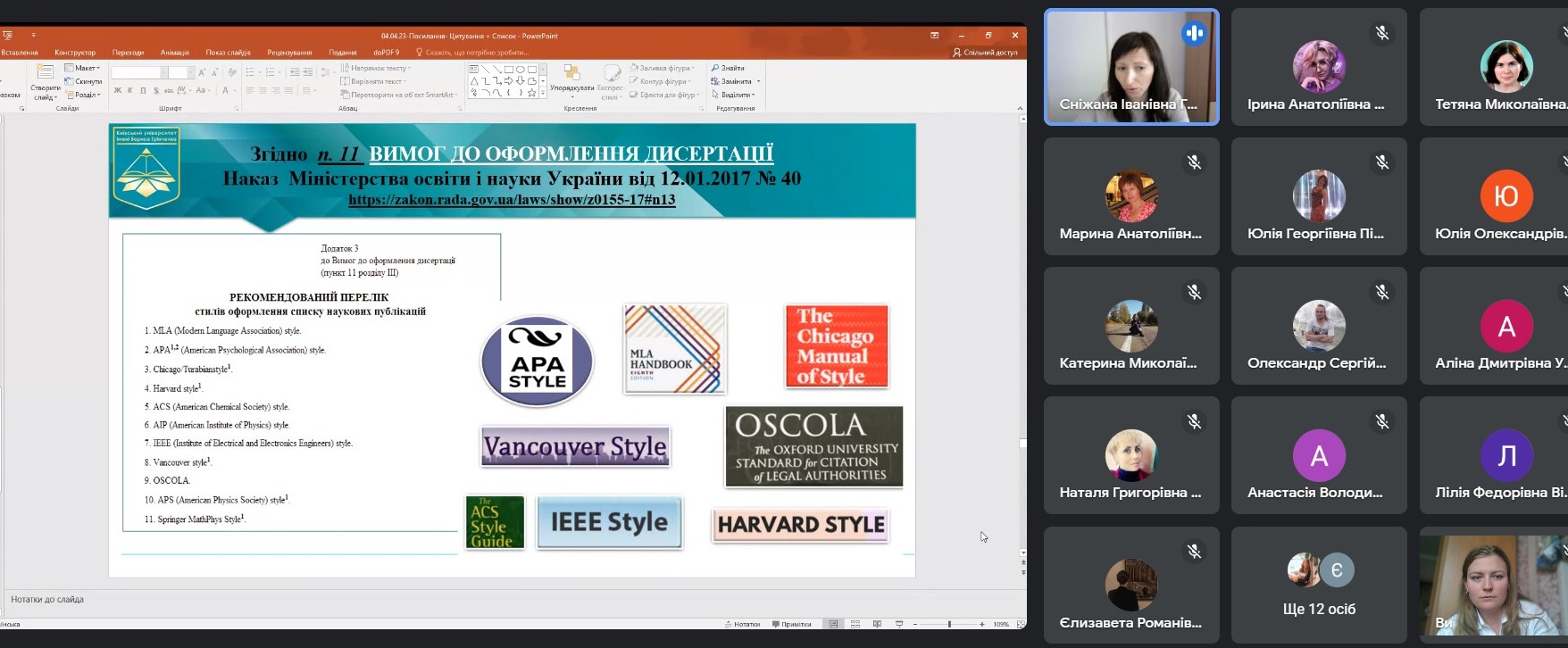The width and height of the screenshot is (1568, 648).
Task: Toggle the Примітки comments pane
Action: pyautogui.click(x=791, y=624)
